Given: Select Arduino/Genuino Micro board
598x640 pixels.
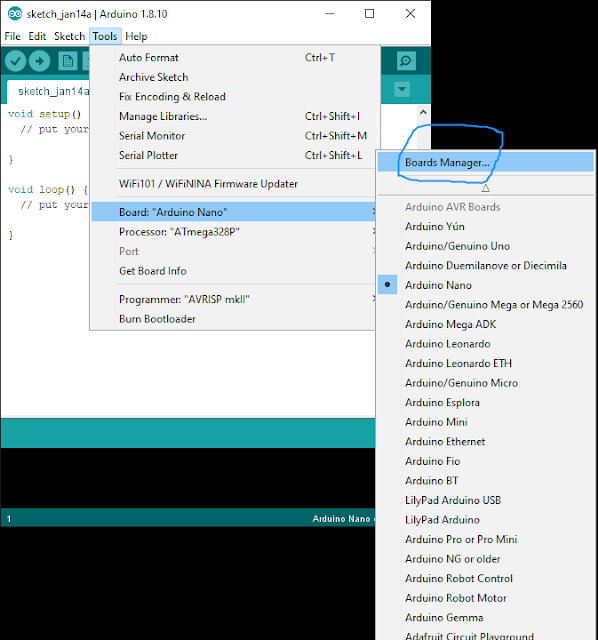Looking at the screenshot, I should (x=486, y=383).
